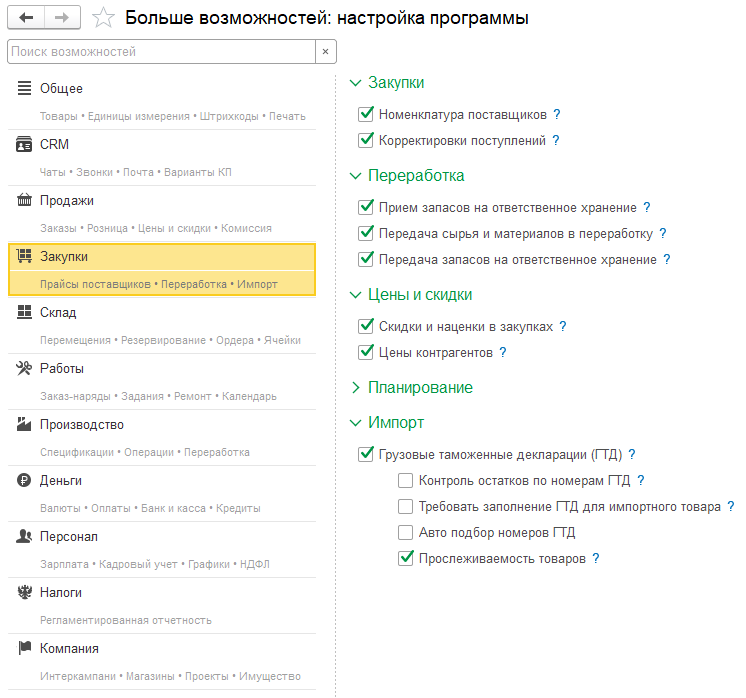Toggle Передача сырья и материалов в переработку checkbox
The width and height of the screenshot is (746, 698).
click(x=365, y=233)
